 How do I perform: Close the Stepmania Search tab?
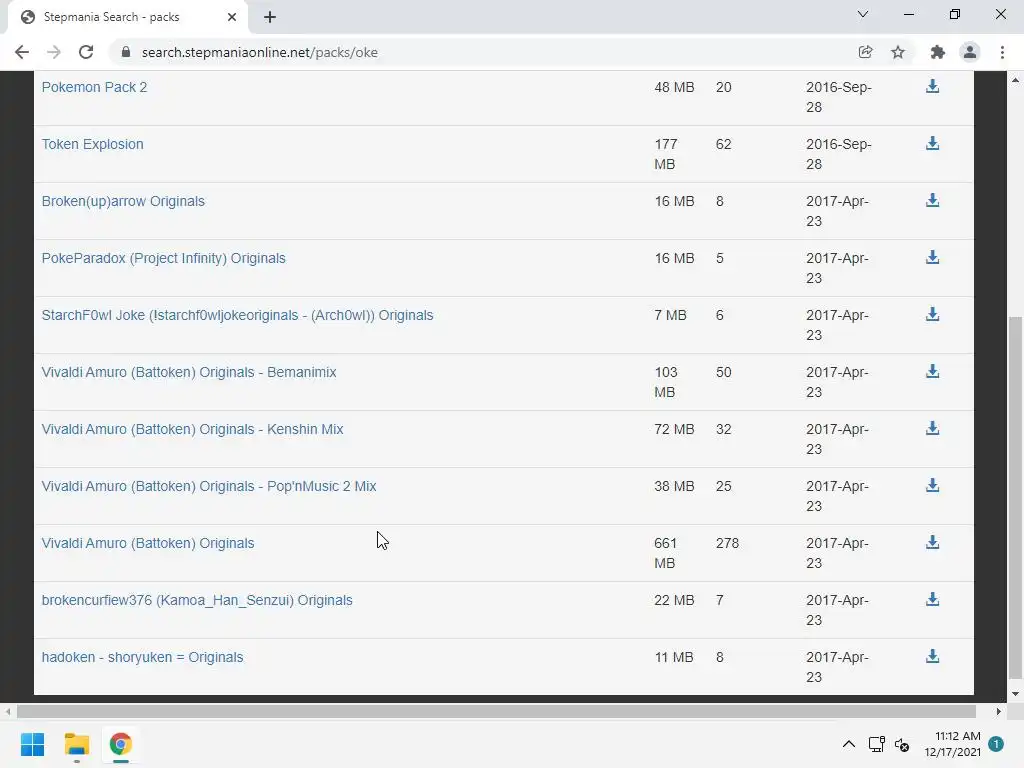click(x=232, y=17)
